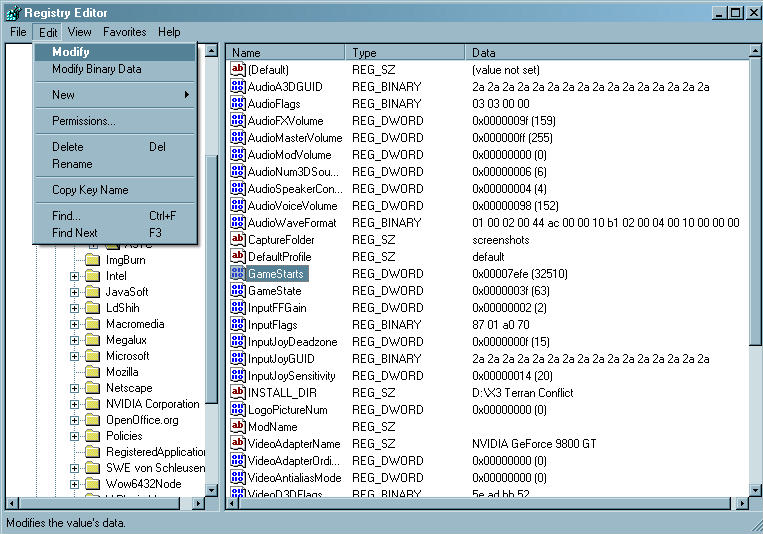Choose Find... in the Edit menu

click(x=115, y=216)
